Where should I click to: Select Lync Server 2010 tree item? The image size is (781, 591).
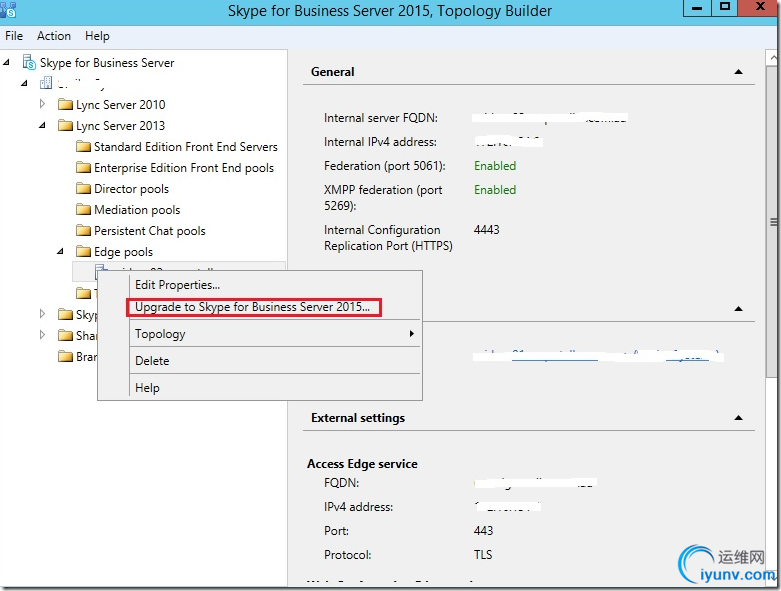pyautogui.click(x=121, y=105)
